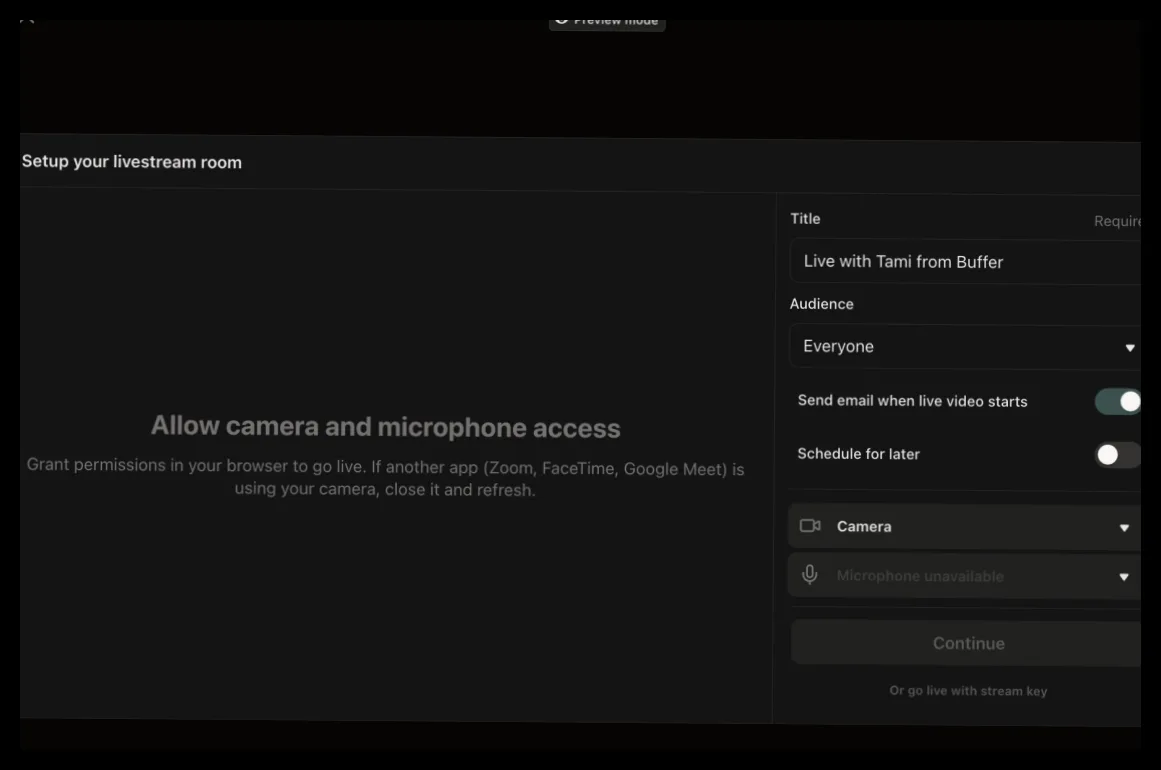
Task: Click the Grant permissions in your browser text
Action: click(x=385, y=478)
